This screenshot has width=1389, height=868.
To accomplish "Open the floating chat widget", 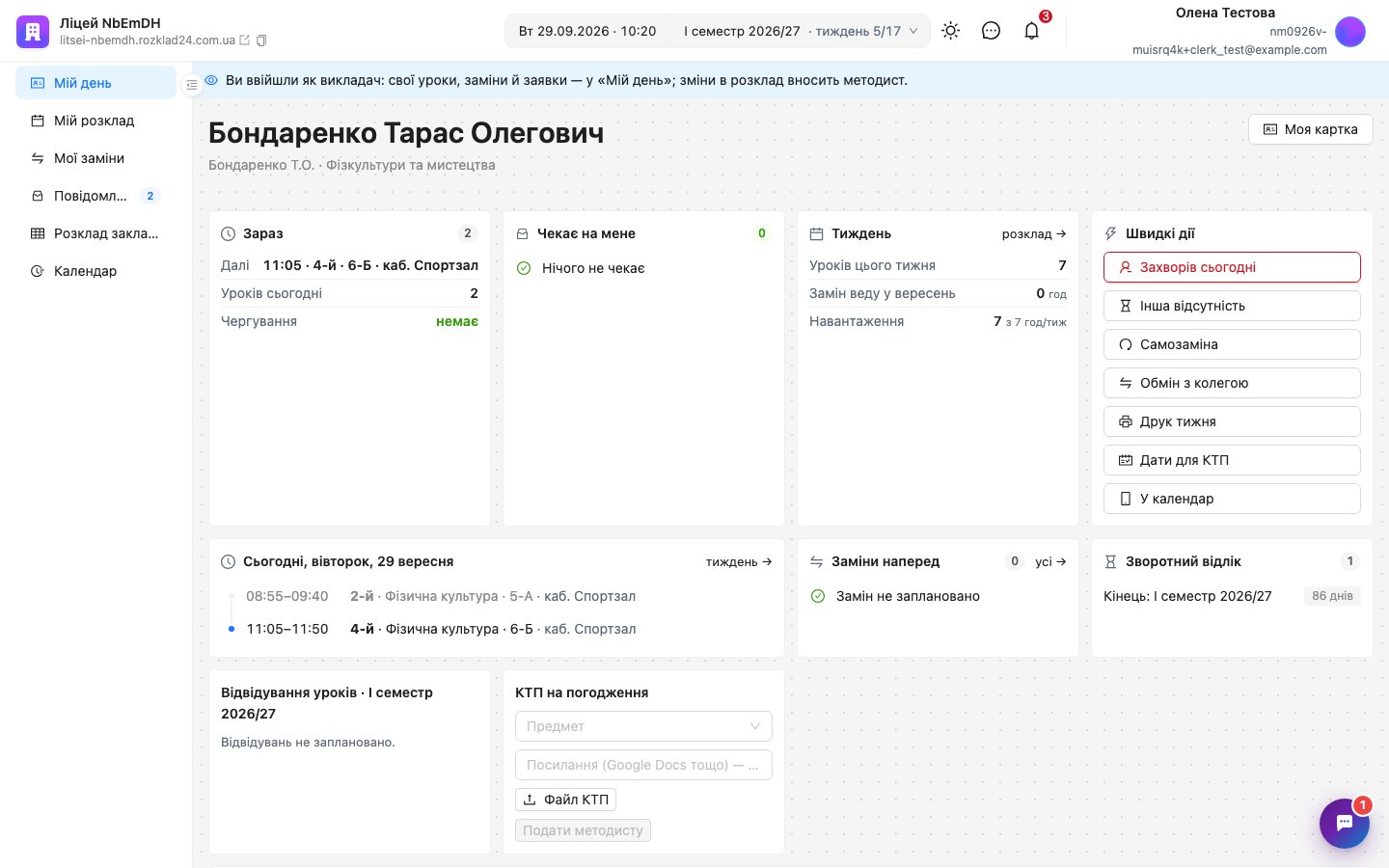I will pos(1345,824).
